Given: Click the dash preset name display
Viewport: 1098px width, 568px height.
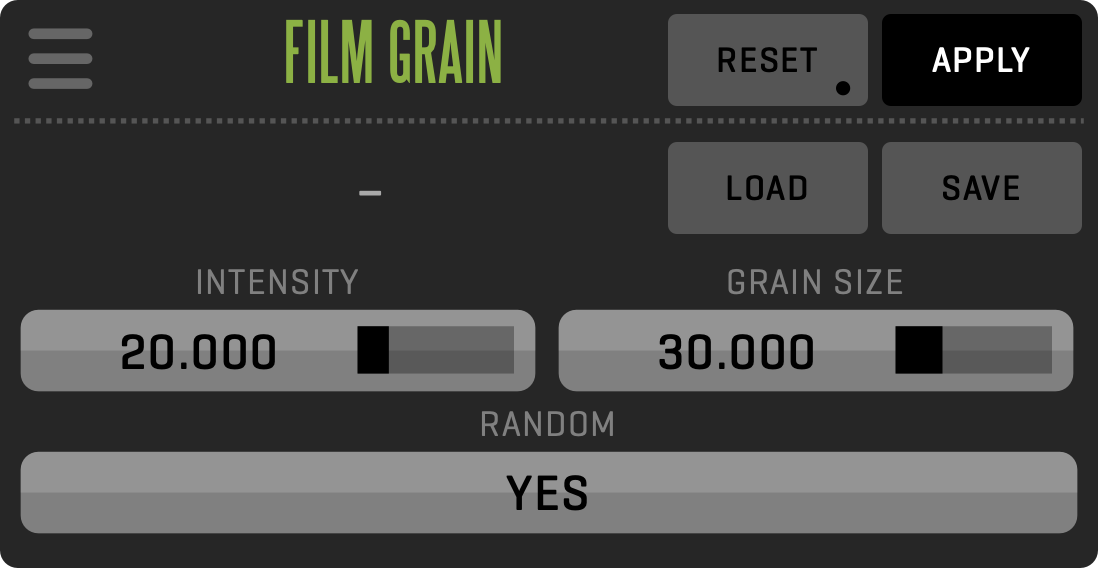Looking at the screenshot, I should coord(370,191).
